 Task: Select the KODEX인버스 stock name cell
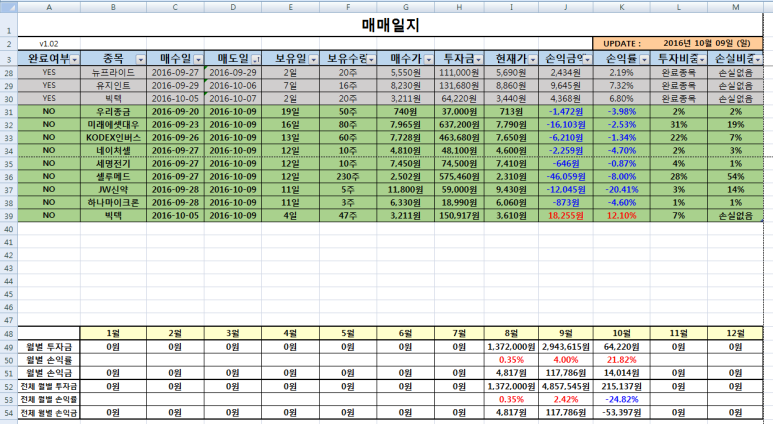click(113, 138)
